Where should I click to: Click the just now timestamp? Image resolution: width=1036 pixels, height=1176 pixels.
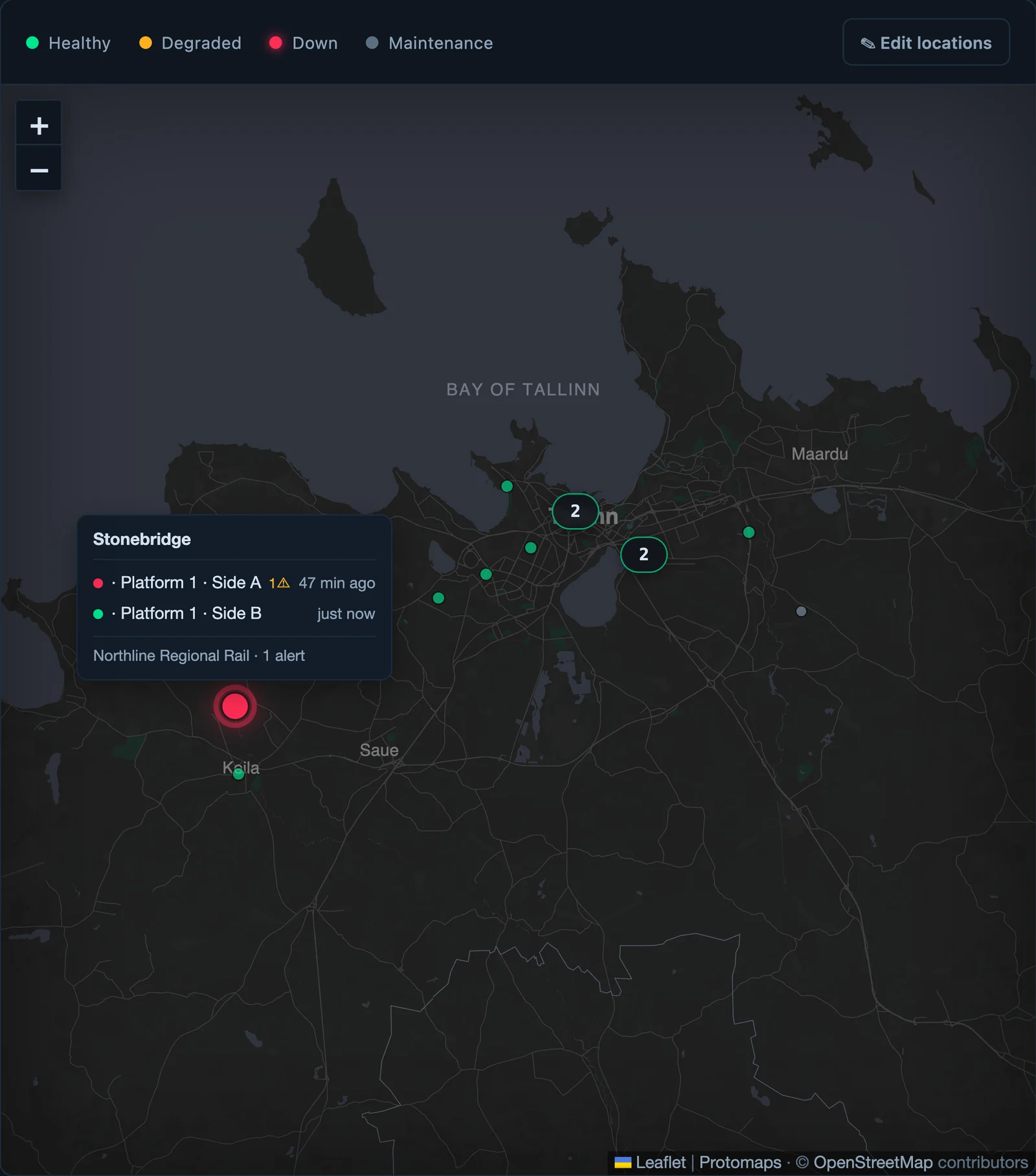pos(346,614)
